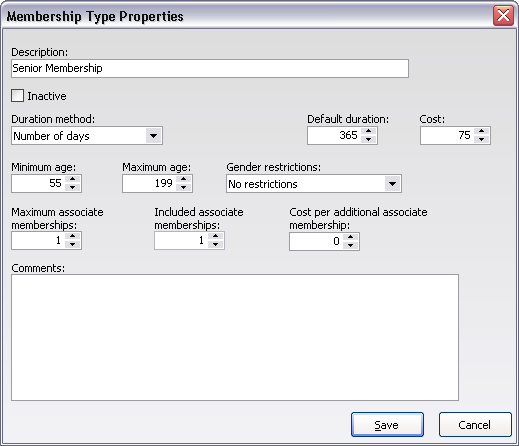Click into the Description text field
Screen dimensions: 519x446
[x=210, y=68]
